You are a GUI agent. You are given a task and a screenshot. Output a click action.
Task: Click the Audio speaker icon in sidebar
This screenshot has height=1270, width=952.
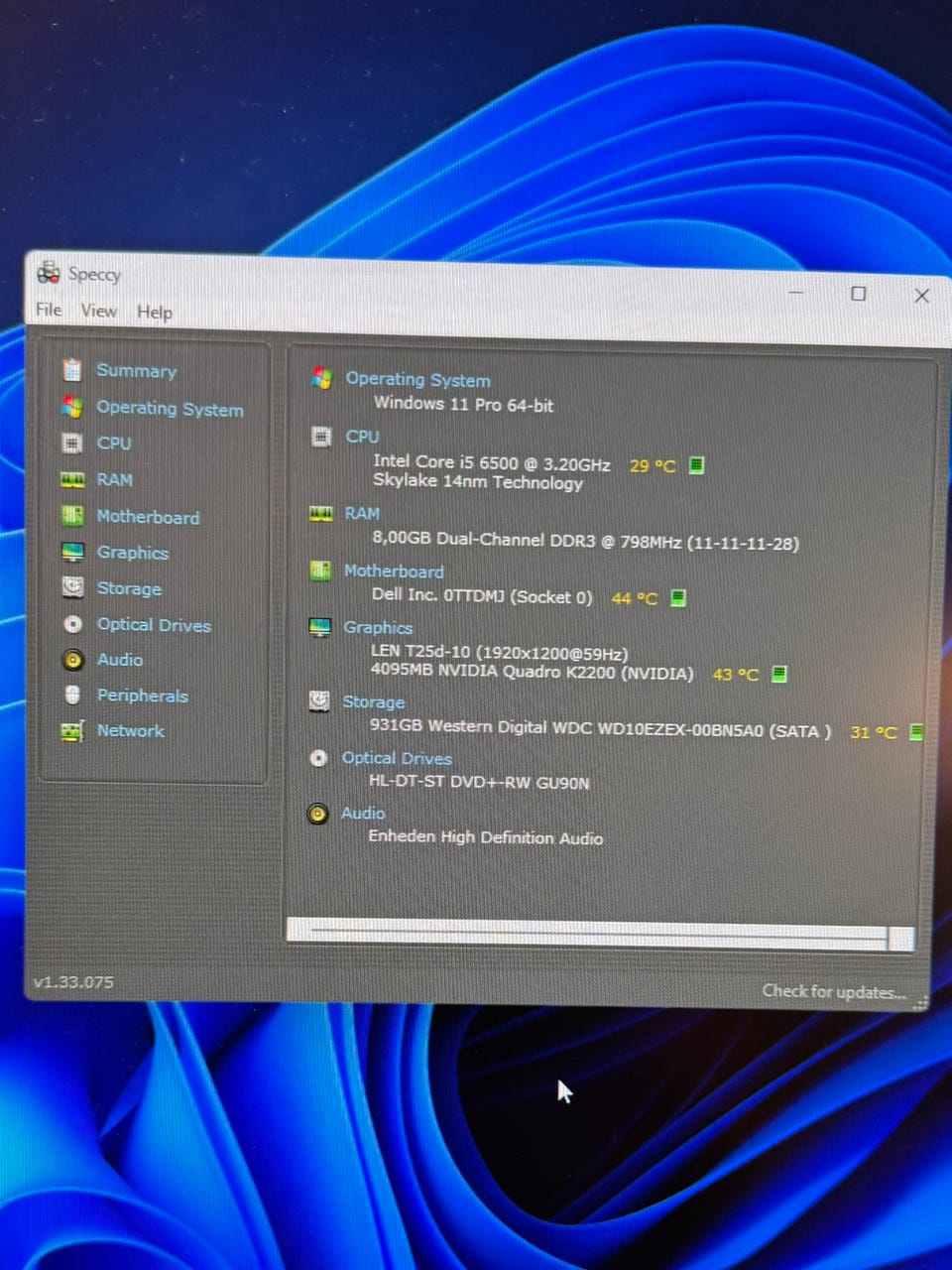[x=72, y=660]
